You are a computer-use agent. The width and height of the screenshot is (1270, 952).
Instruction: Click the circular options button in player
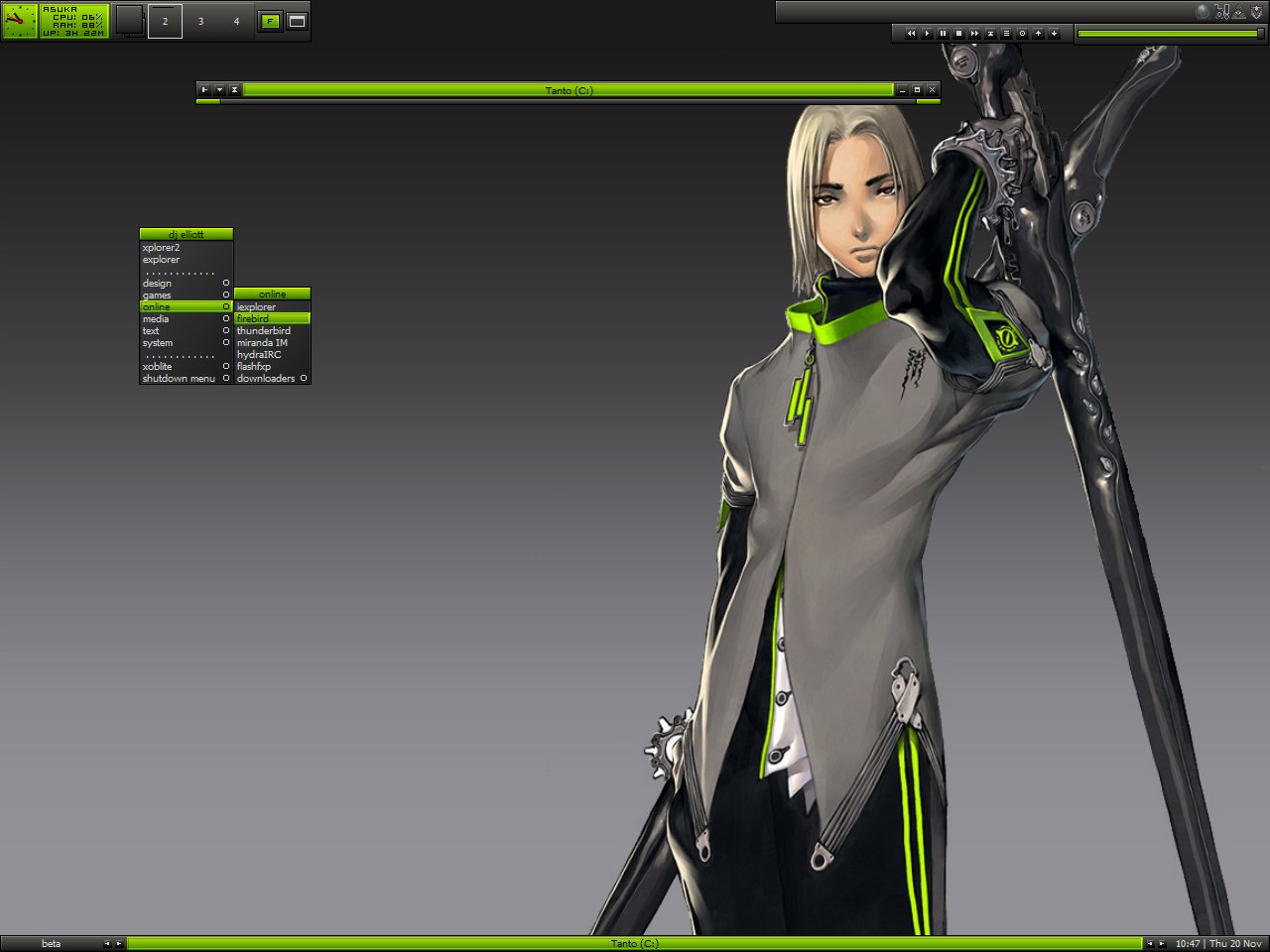click(1022, 34)
